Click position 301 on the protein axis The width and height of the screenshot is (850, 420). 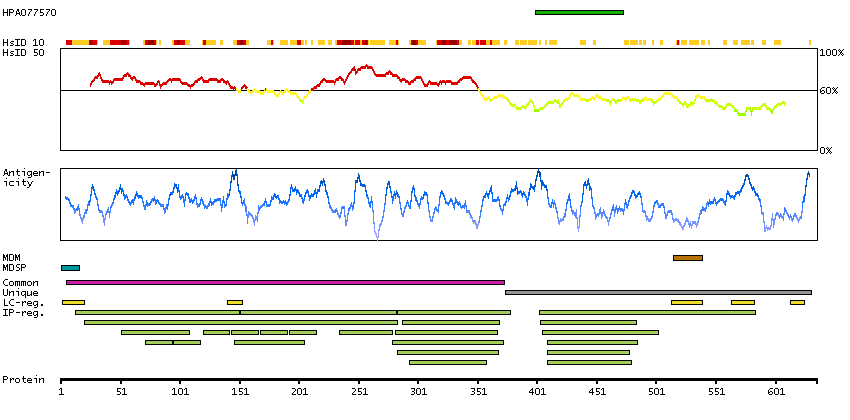[x=418, y=392]
